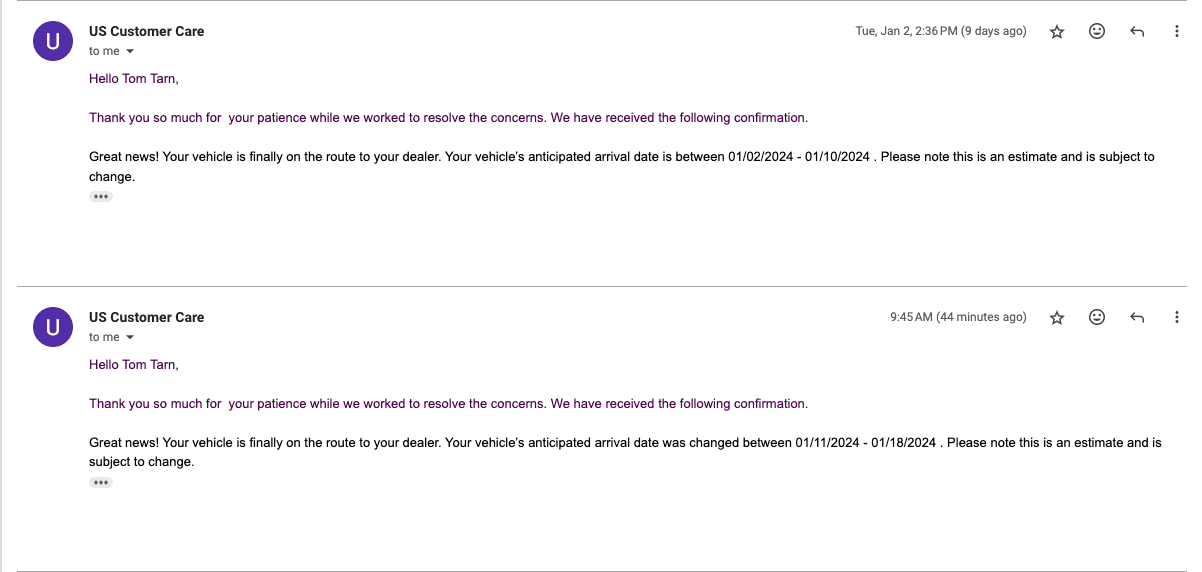Open more options for January 2 email
The height and width of the screenshot is (572, 1202).
tap(1177, 32)
